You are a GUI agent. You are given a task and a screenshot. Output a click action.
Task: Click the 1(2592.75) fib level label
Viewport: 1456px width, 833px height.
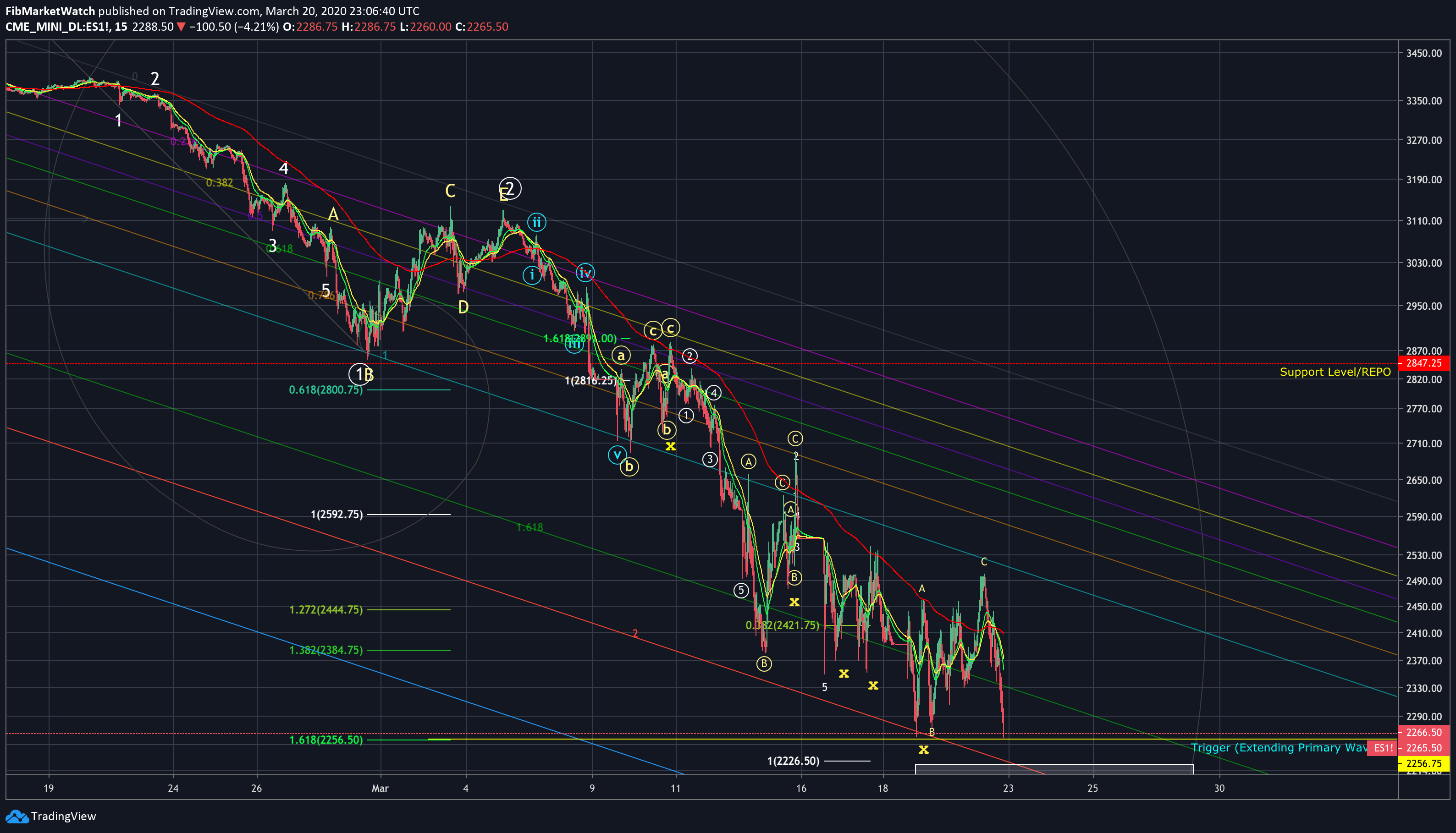tap(336, 515)
